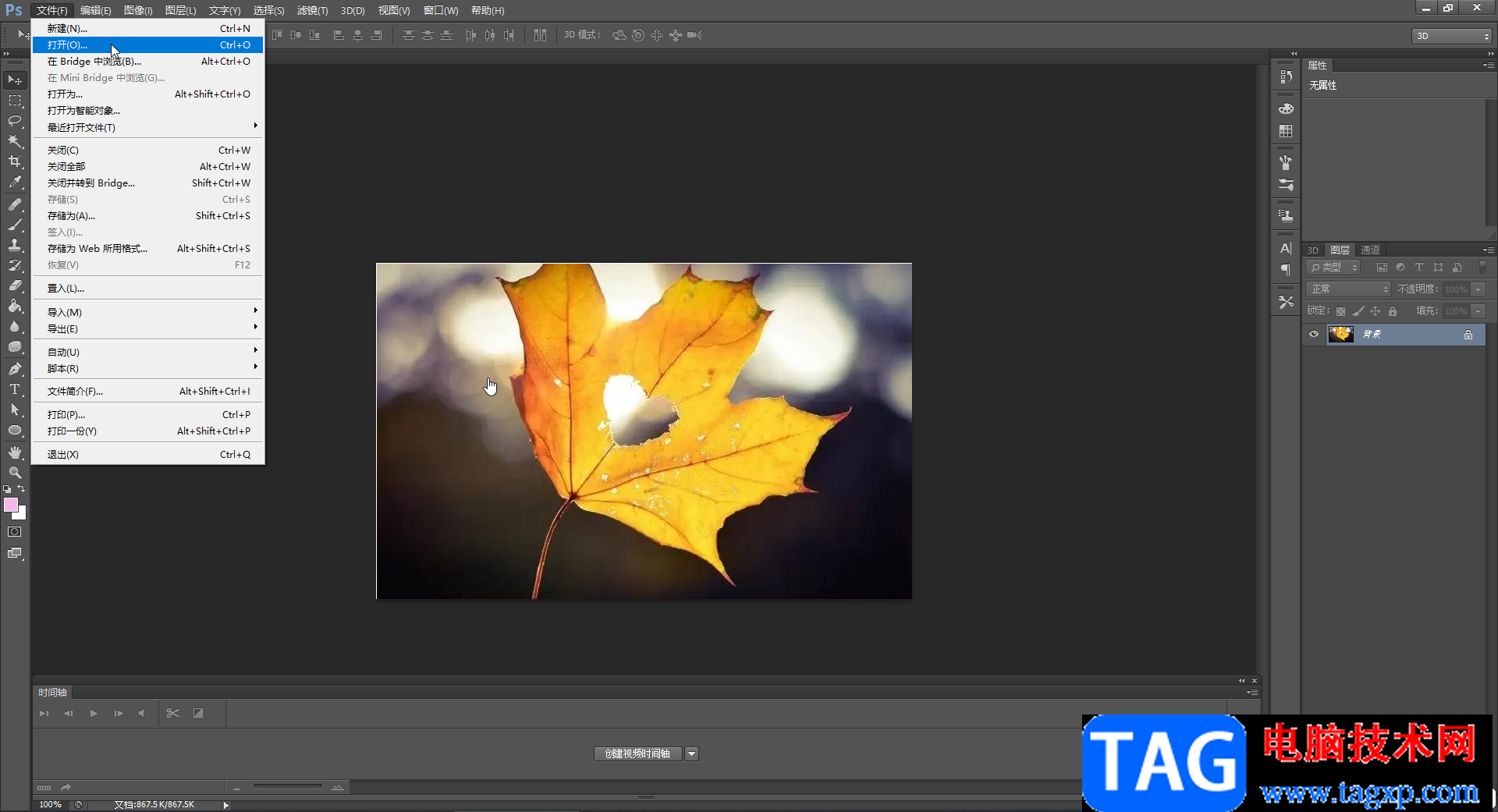Click the render video arrow icon

(66, 788)
